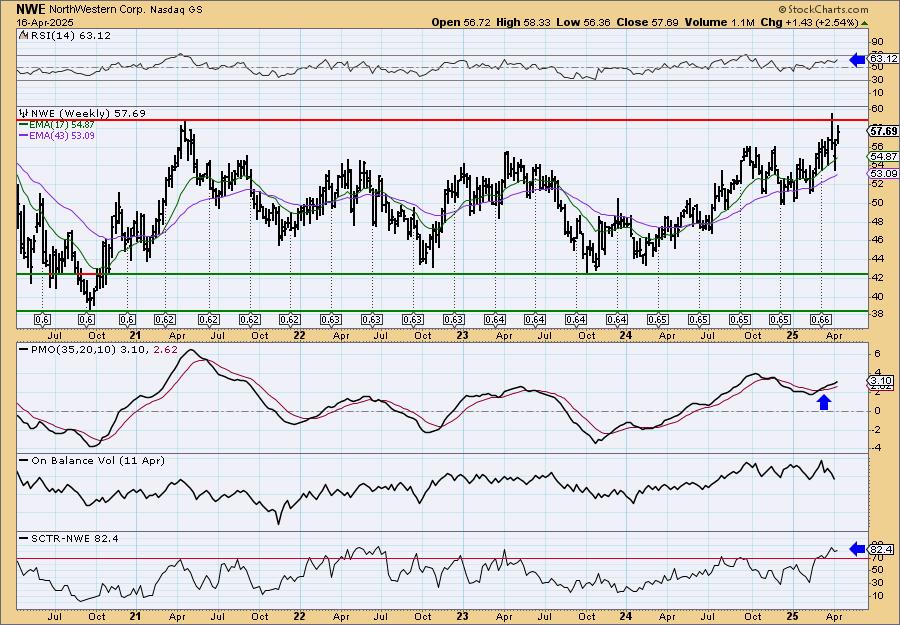900x625 pixels.
Task: Click the EMA(17) 54.87 legend text
Action: click(62, 125)
